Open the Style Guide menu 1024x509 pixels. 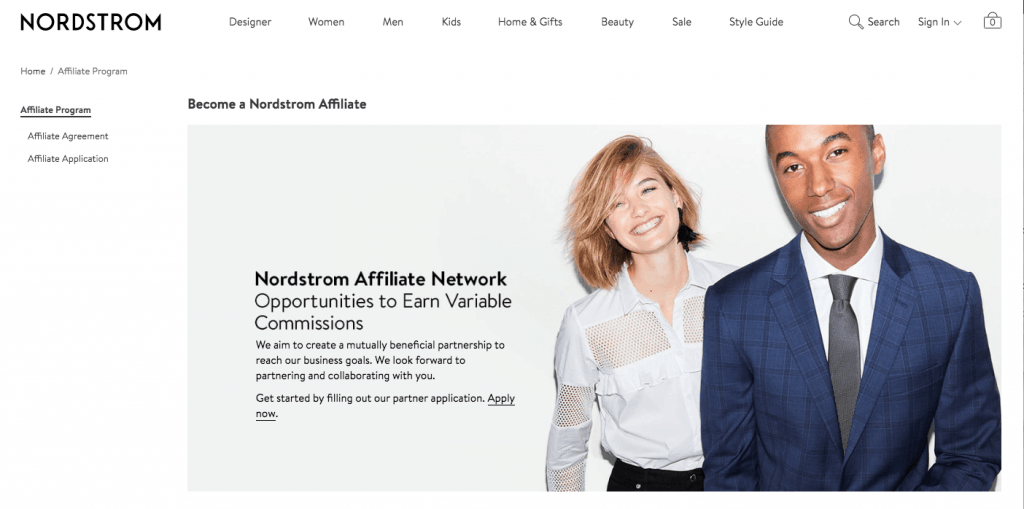point(756,22)
